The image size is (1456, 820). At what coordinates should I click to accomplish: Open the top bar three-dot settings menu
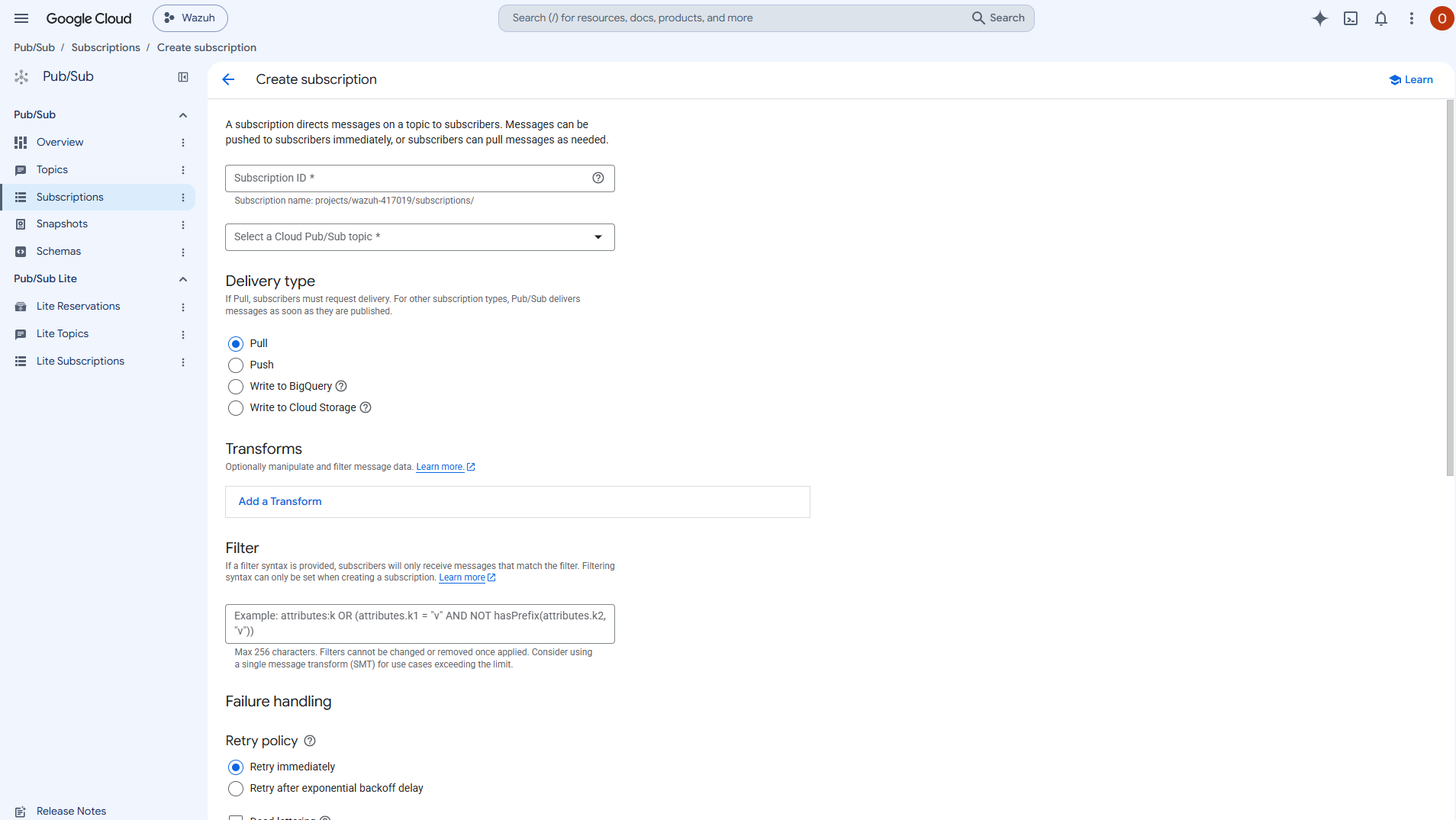[1412, 18]
